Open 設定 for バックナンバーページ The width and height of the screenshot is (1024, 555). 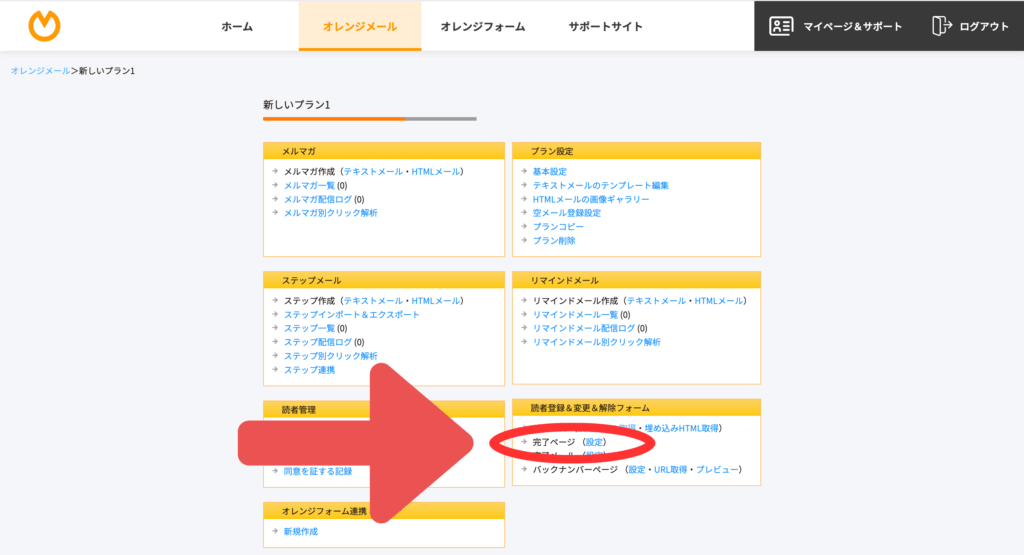(x=637, y=469)
